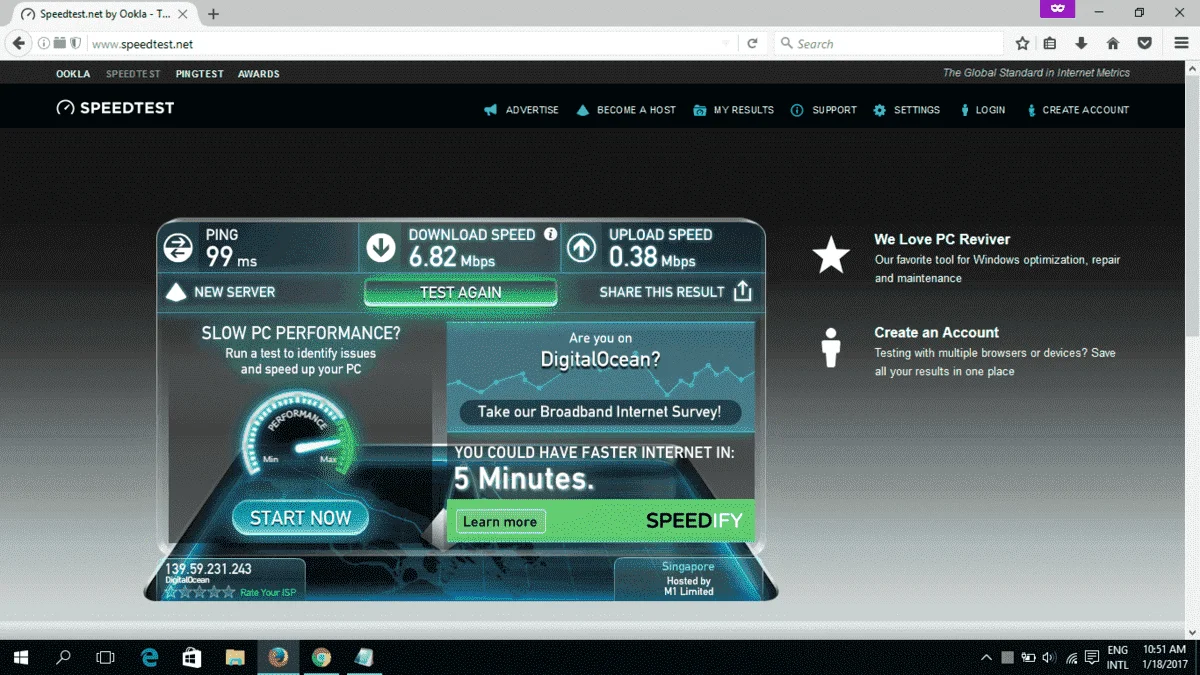Click SHARE THIS RESULT text
1200x675 pixels.
coord(661,292)
